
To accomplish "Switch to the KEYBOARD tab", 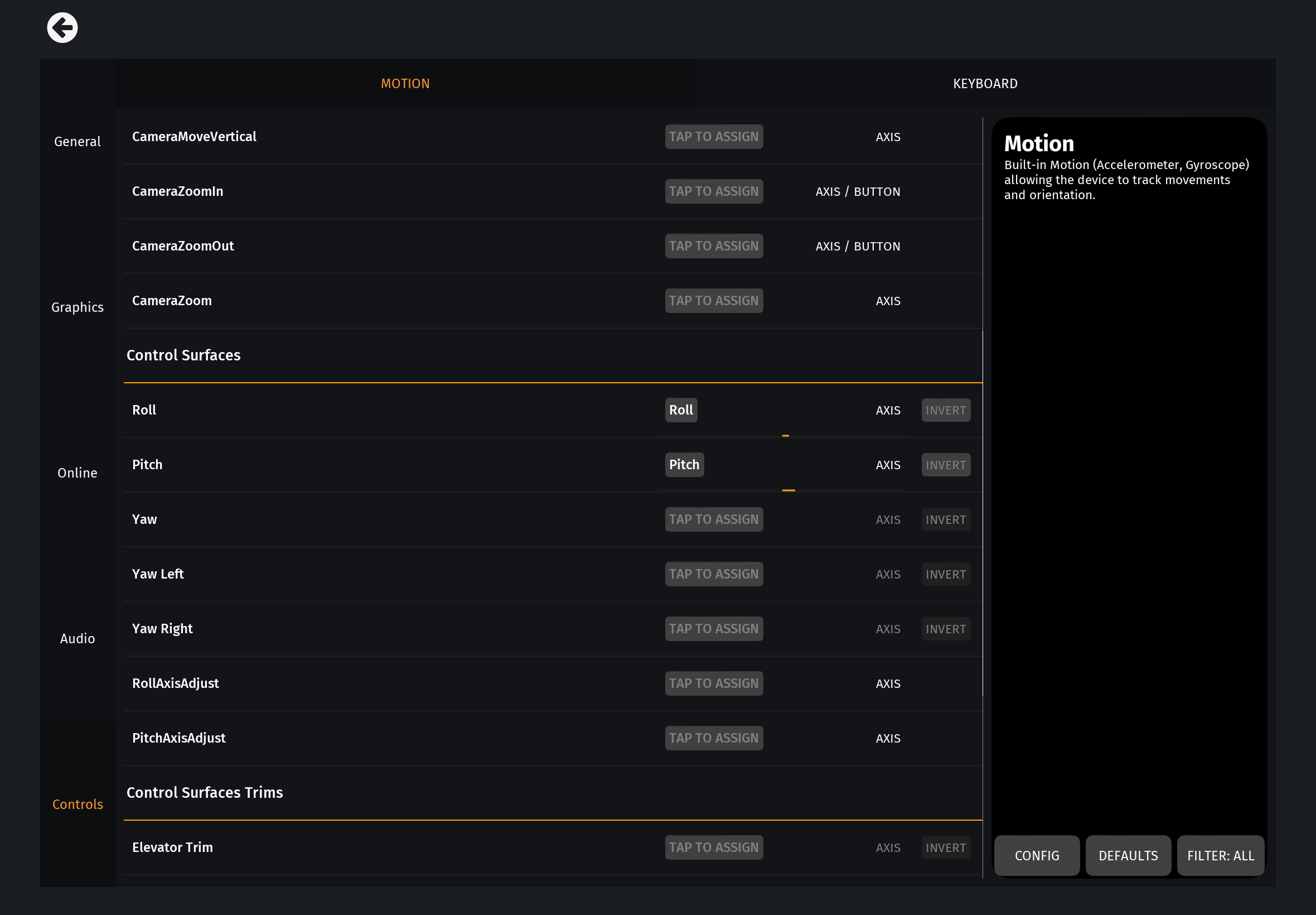I will pyautogui.click(x=985, y=84).
